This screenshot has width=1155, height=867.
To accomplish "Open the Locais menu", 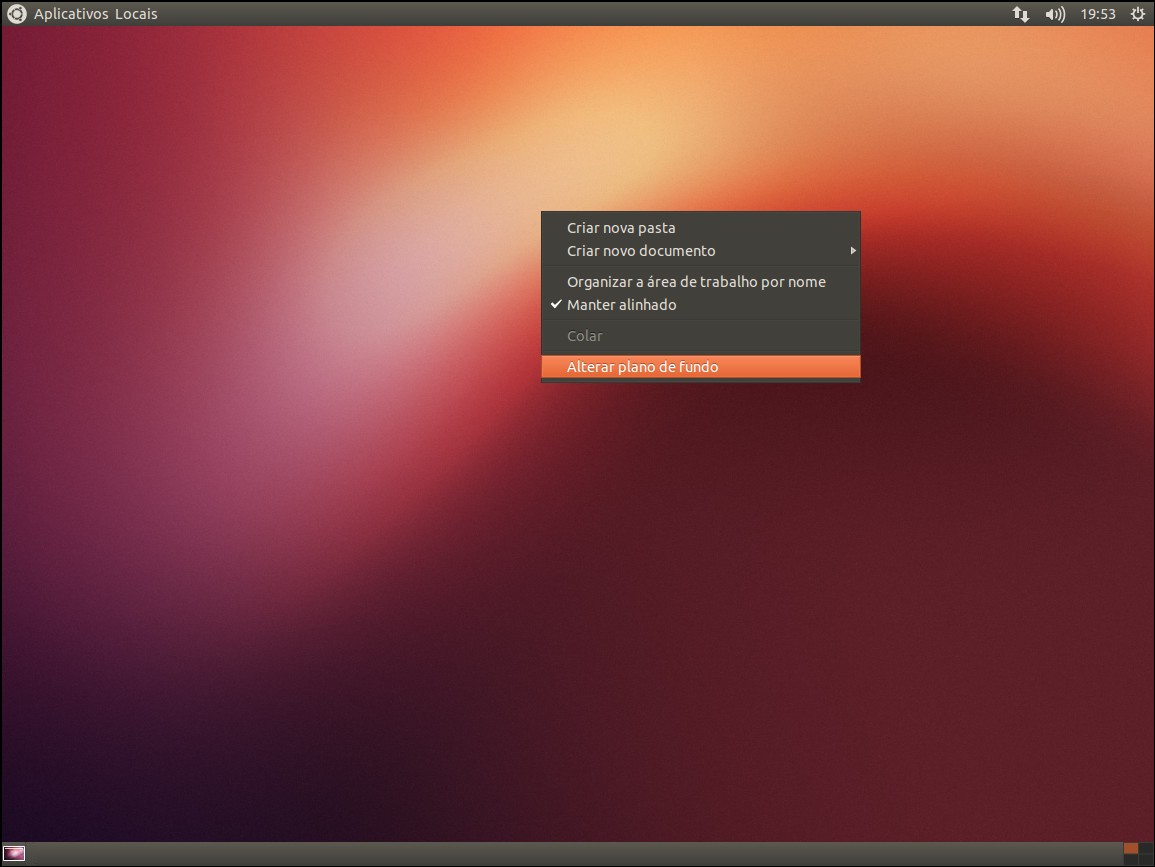I will click(136, 14).
